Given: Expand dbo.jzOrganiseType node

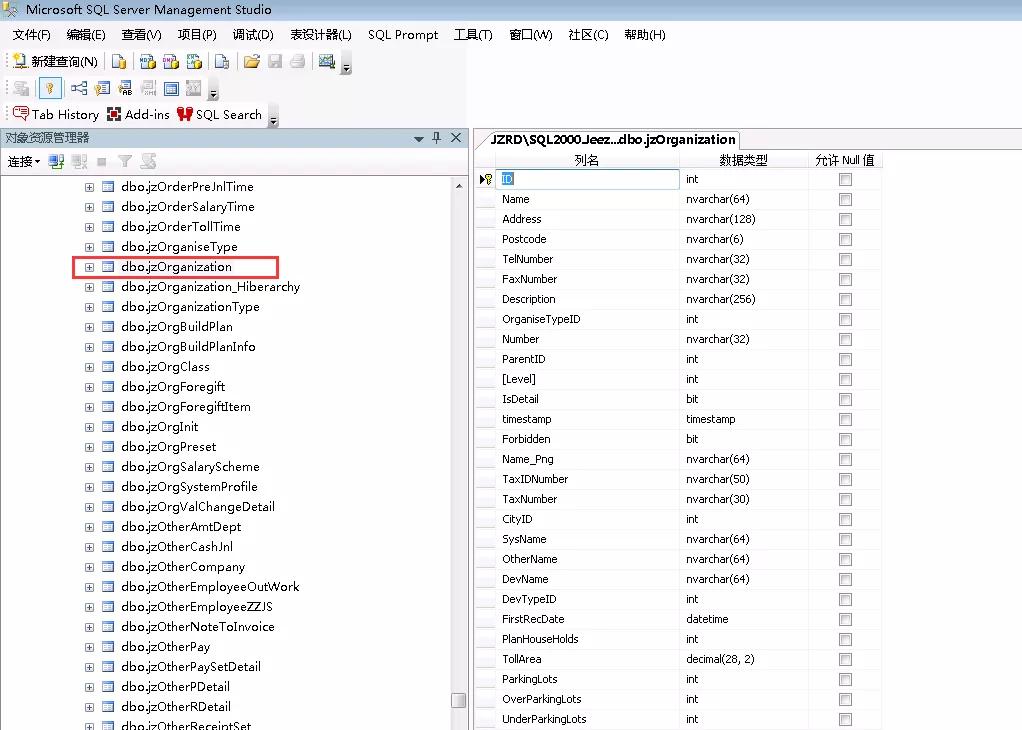Looking at the screenshot, I should coord(89,247).
